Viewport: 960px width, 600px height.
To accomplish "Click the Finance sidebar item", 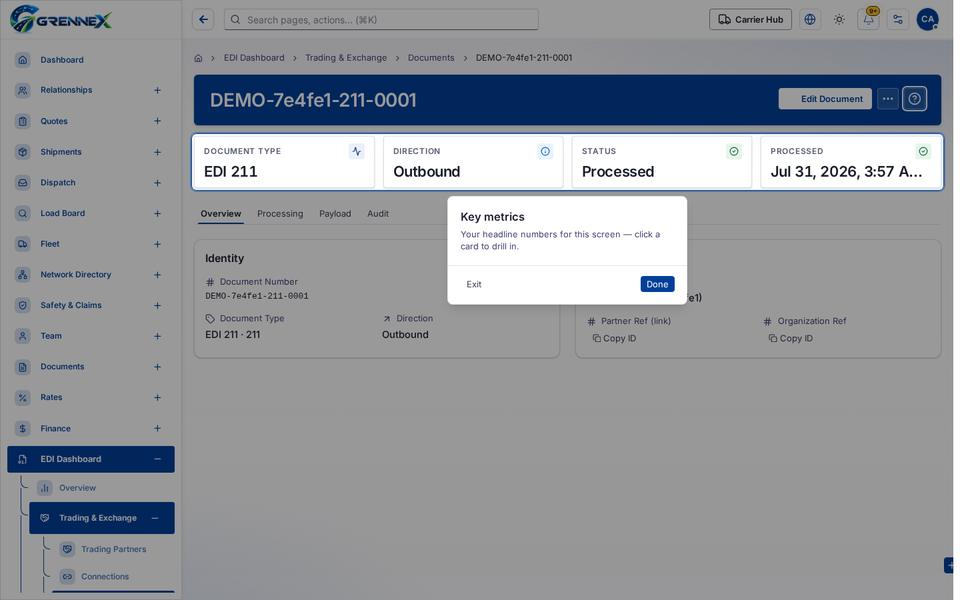I will (91, 429).
